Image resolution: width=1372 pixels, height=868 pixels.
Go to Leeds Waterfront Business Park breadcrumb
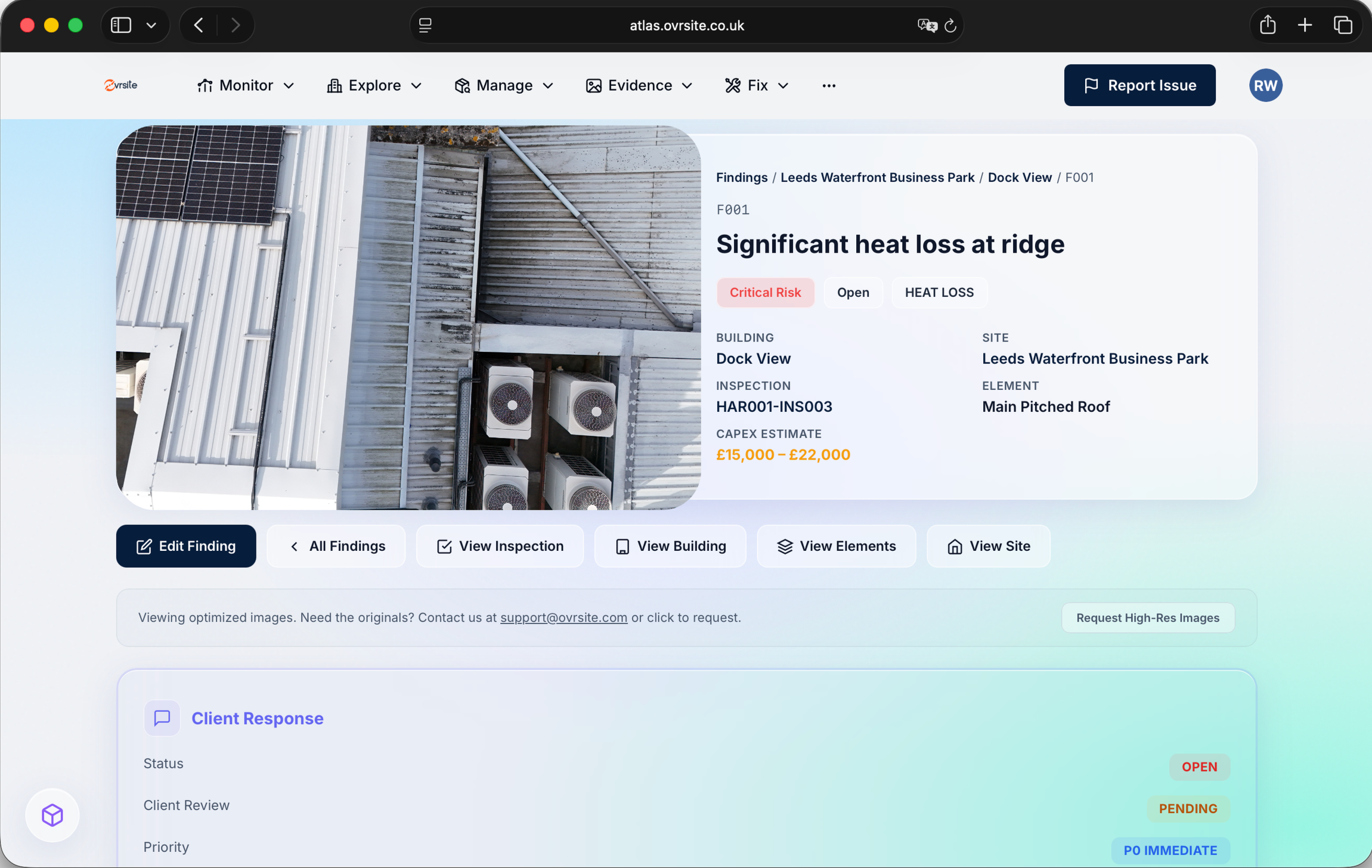click(877, 177)
